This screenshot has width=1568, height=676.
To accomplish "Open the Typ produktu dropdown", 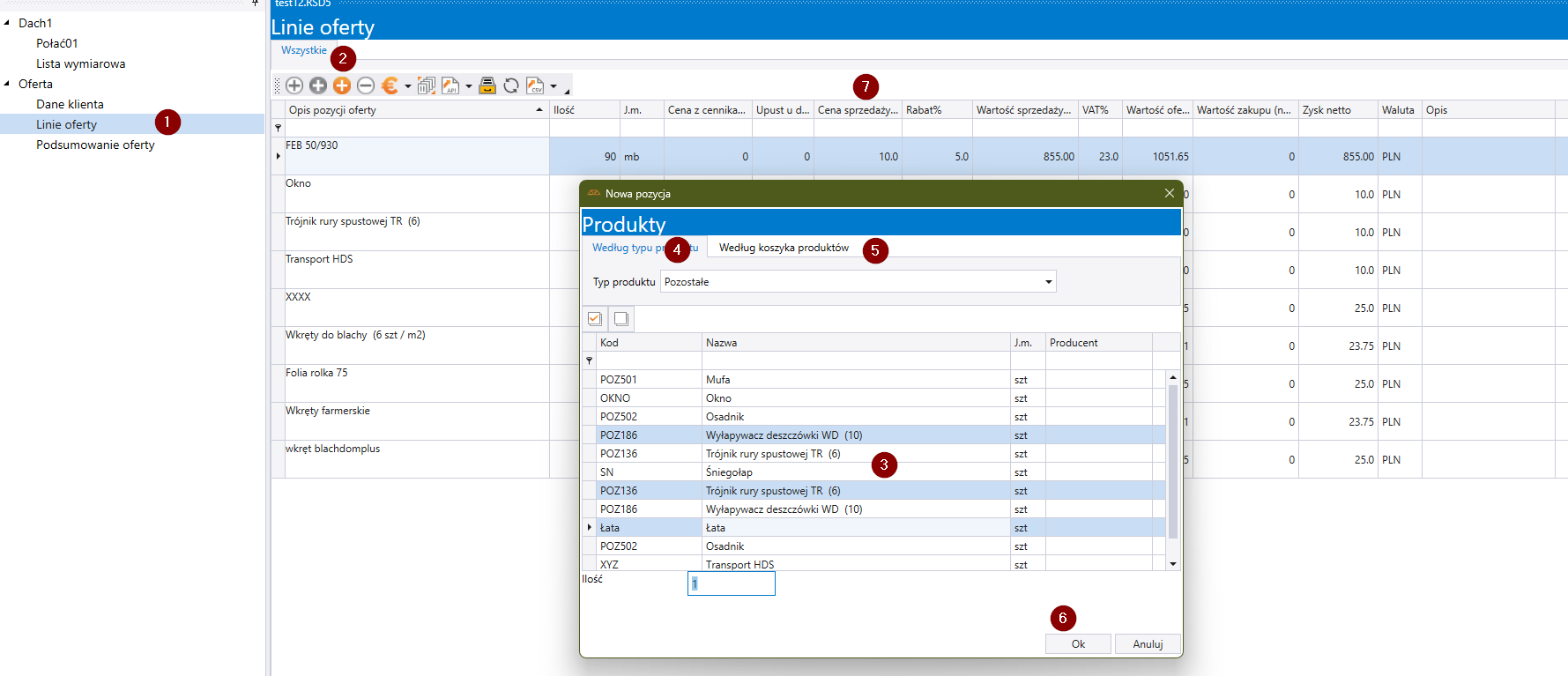I will click(x=1048, y=282).
